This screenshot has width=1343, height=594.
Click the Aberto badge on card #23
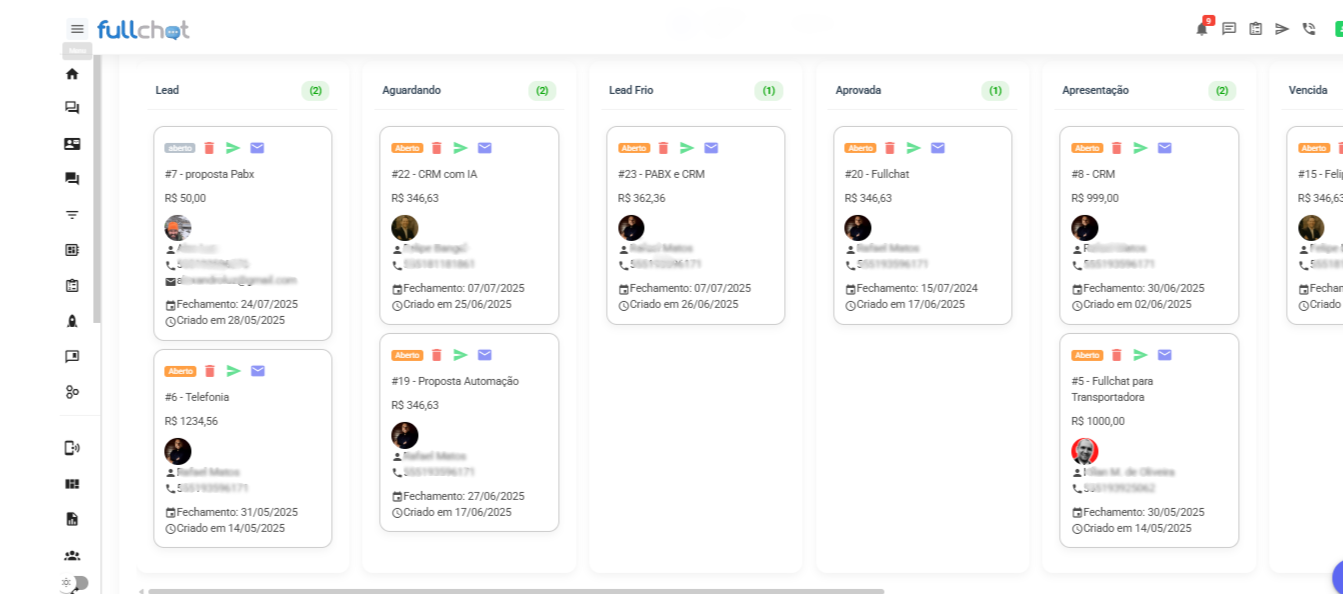[x=634, y=148]
